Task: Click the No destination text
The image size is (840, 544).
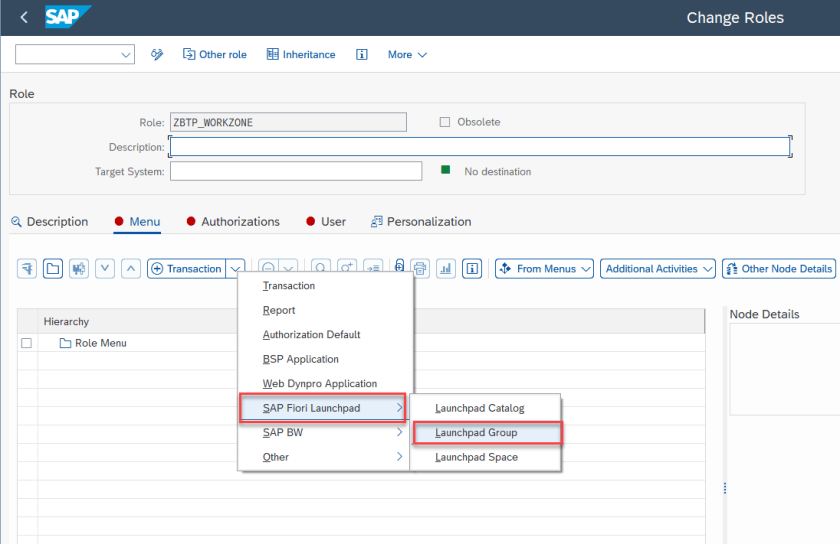Action: tap(498, 172)
